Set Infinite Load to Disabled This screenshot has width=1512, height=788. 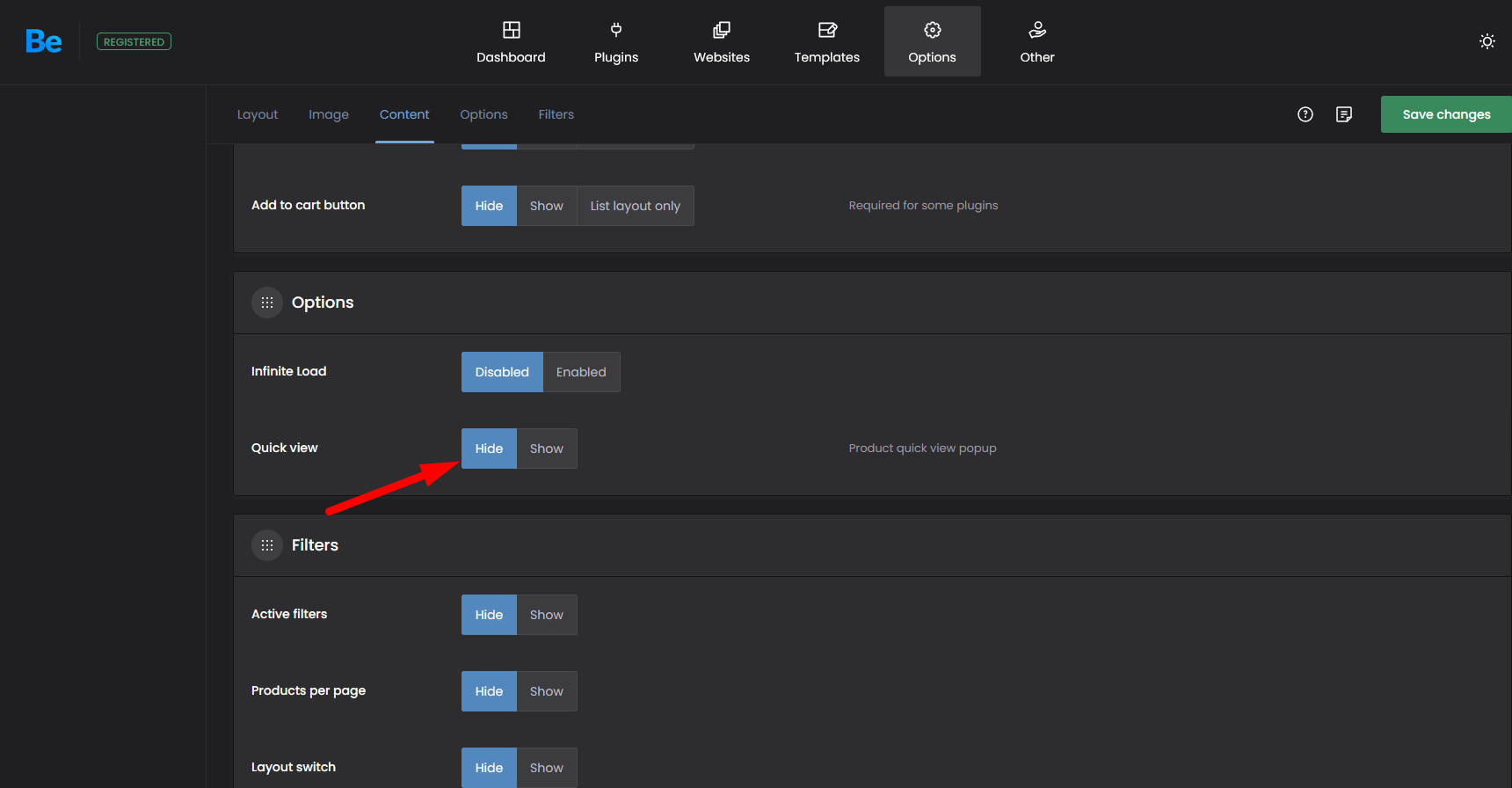click(502, 372)
